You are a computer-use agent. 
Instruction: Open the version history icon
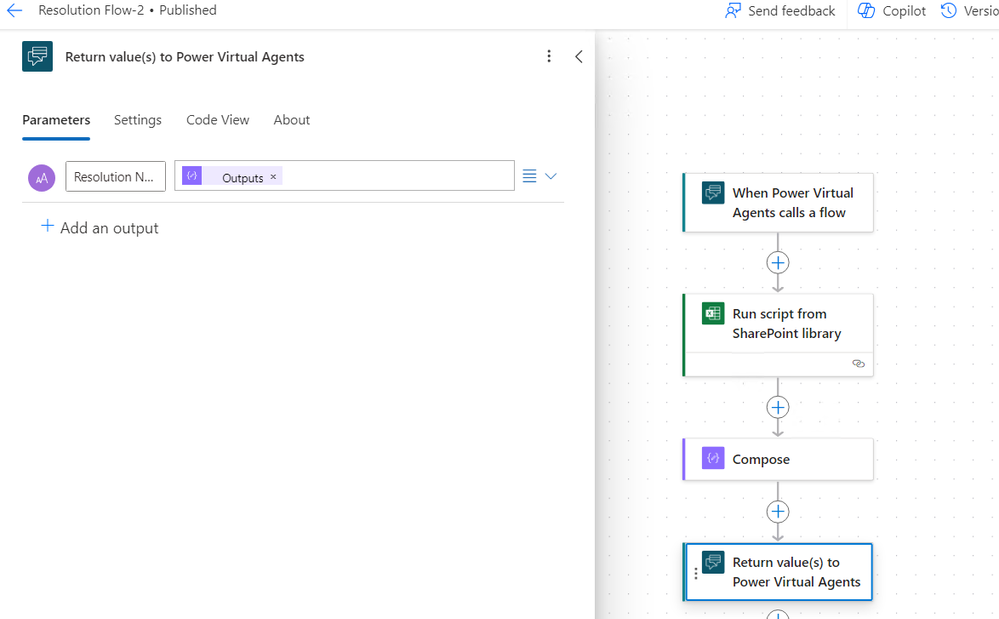949,11
